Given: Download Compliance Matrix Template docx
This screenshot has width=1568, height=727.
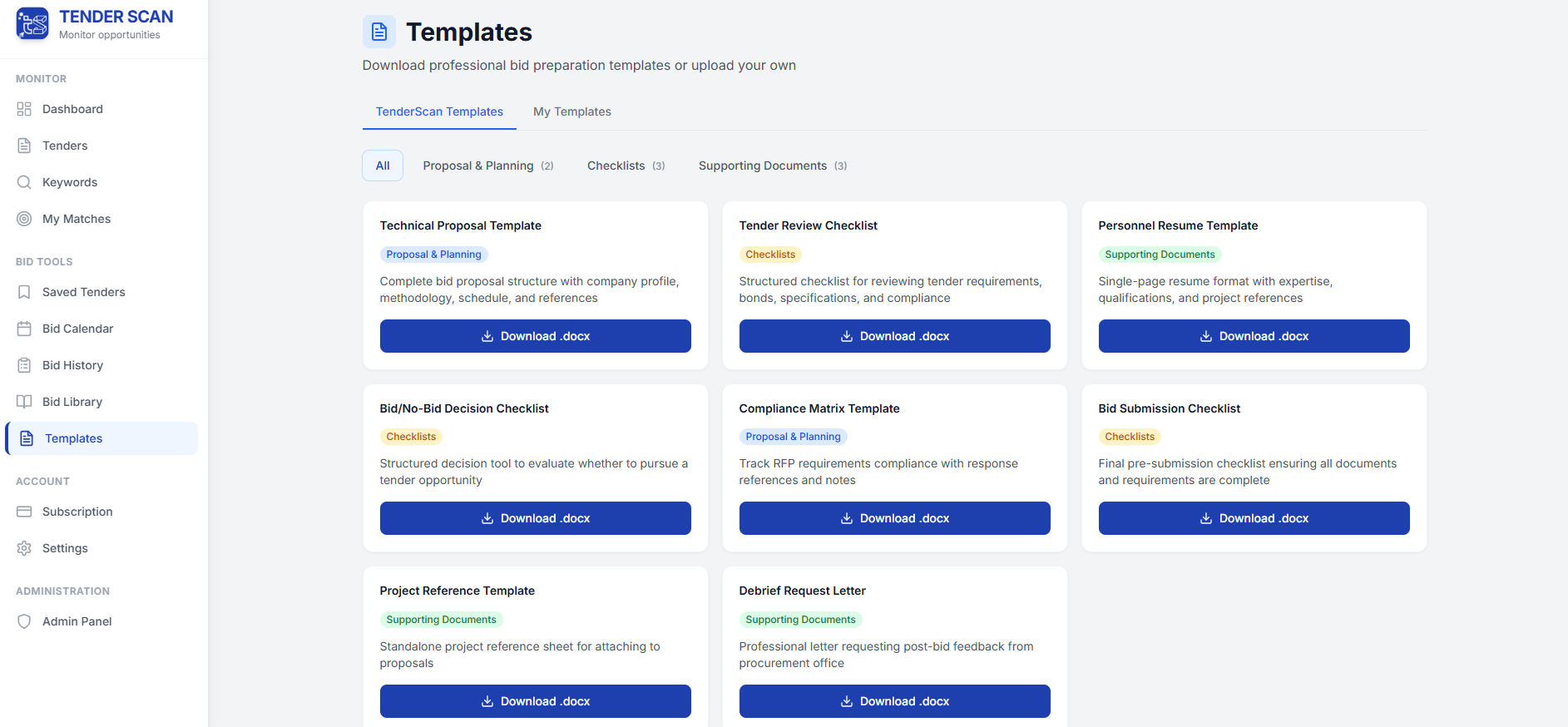Looking at the screenshot, I should coord(895,518).
